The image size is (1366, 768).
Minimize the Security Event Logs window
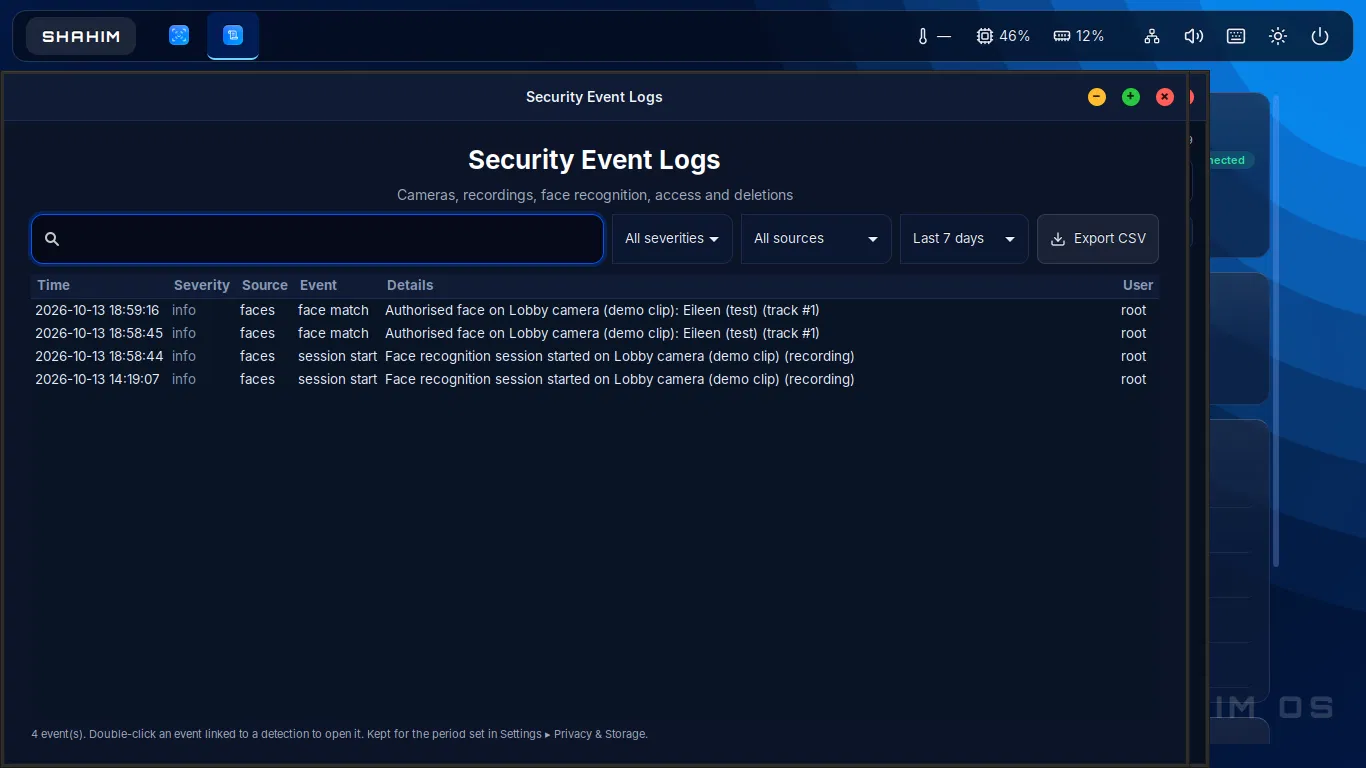click(1097, 97)
